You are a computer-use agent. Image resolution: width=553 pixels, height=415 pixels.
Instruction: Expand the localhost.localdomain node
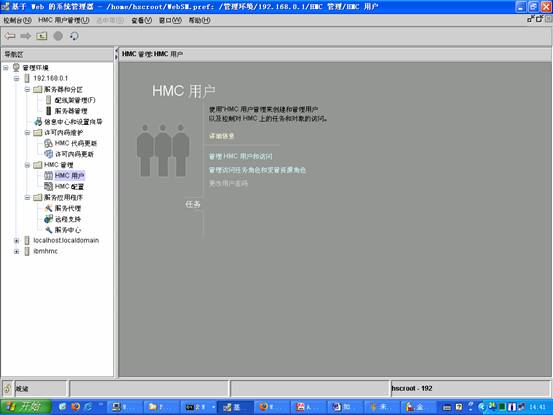(16, 241)
